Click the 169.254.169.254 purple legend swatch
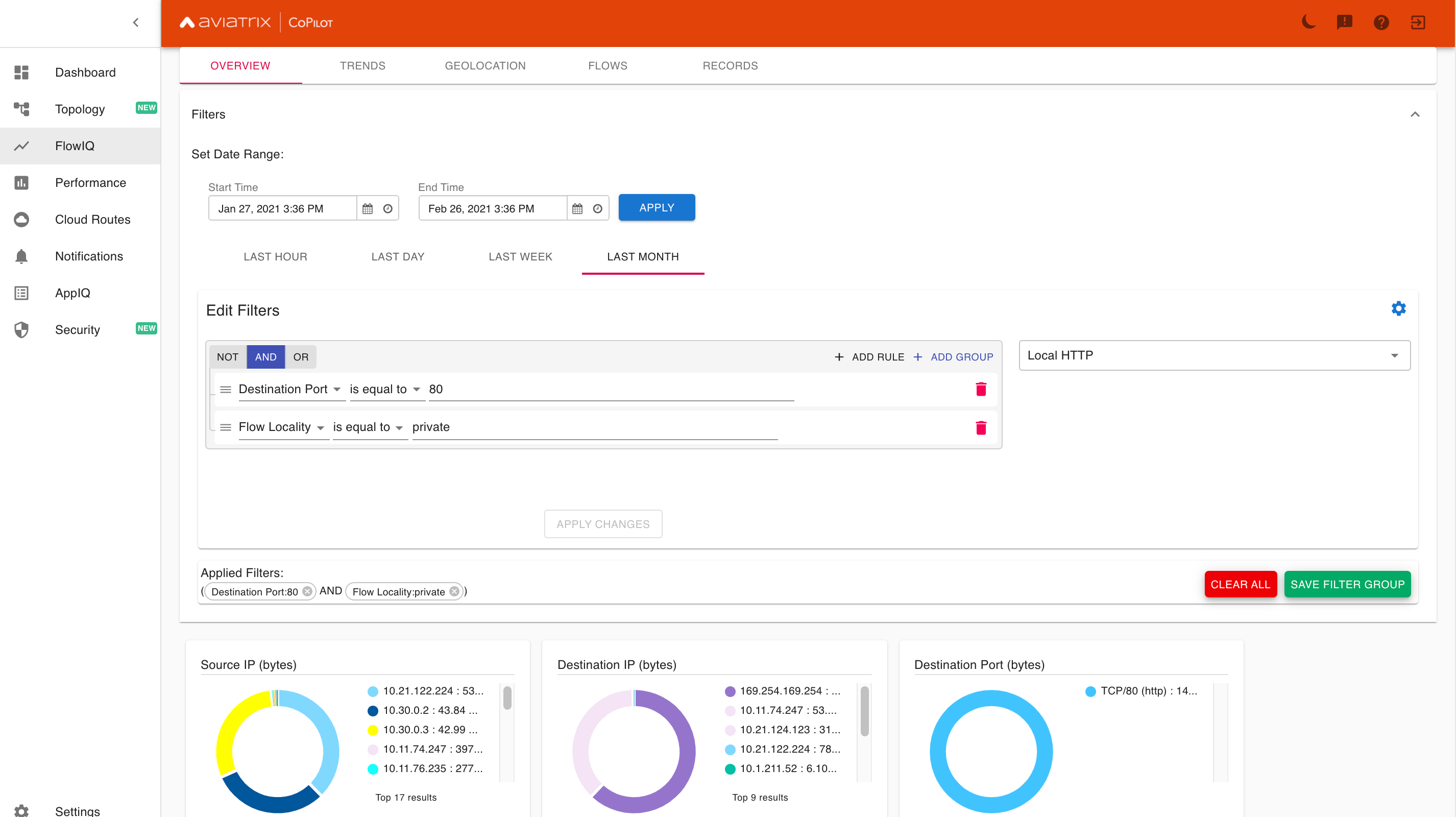Viewport: 1456px width, 817px height. (730, 691)
